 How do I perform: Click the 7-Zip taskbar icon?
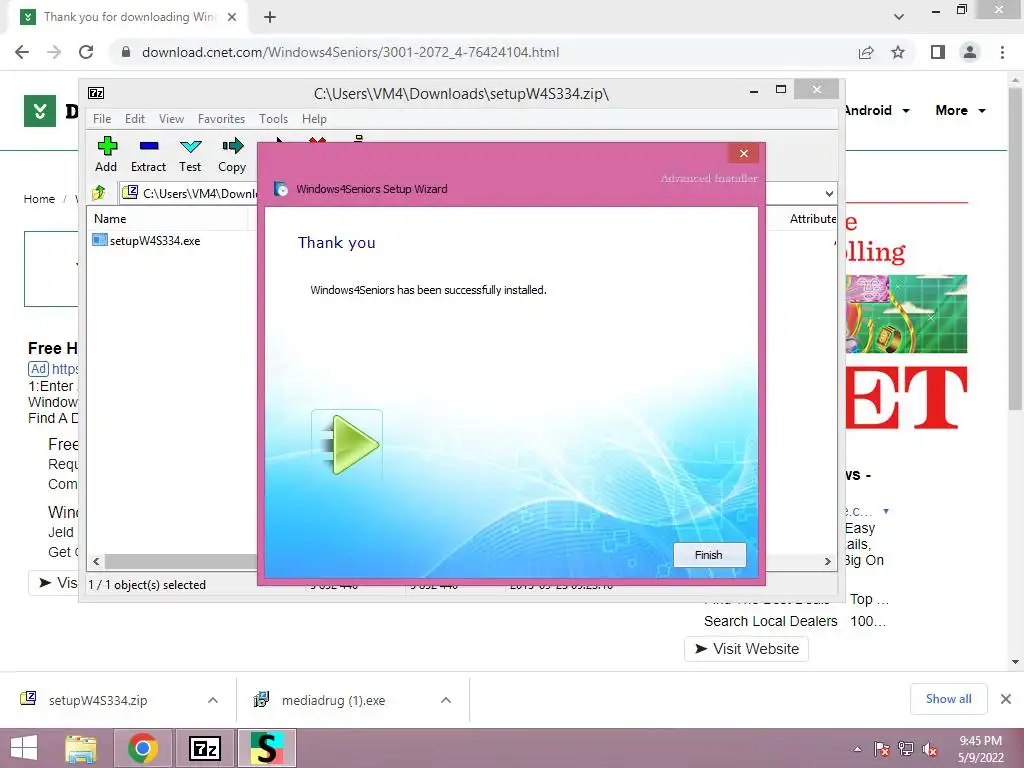coord(204,748)
